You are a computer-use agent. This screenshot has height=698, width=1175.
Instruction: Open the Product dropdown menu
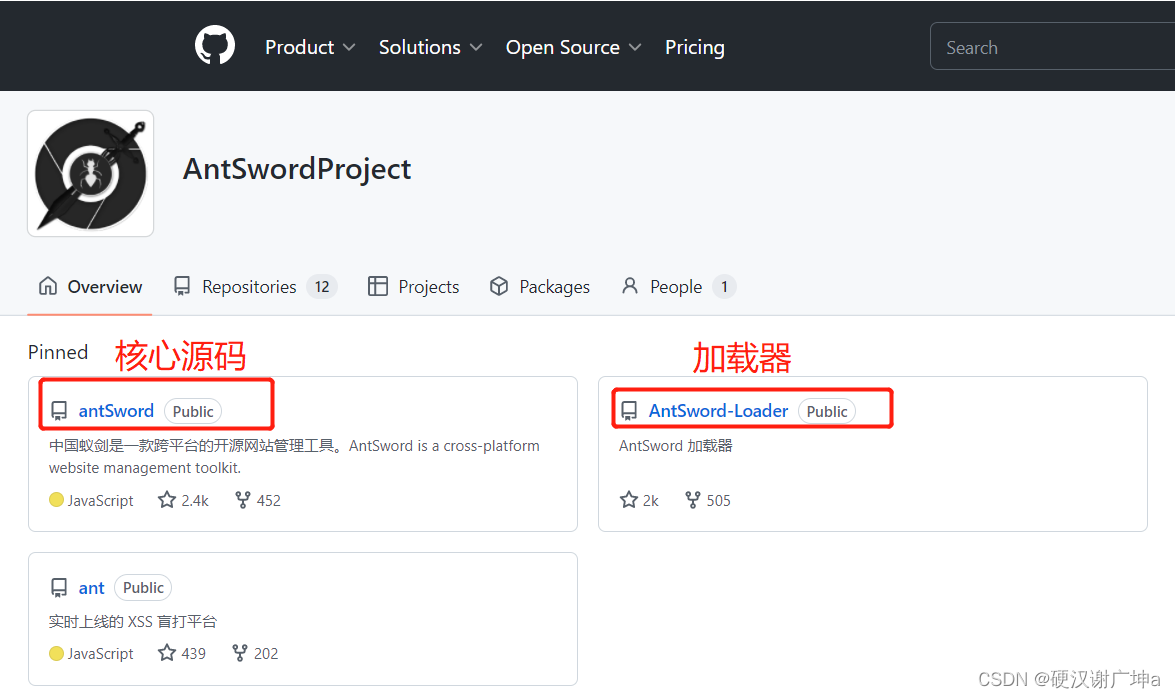309,47
